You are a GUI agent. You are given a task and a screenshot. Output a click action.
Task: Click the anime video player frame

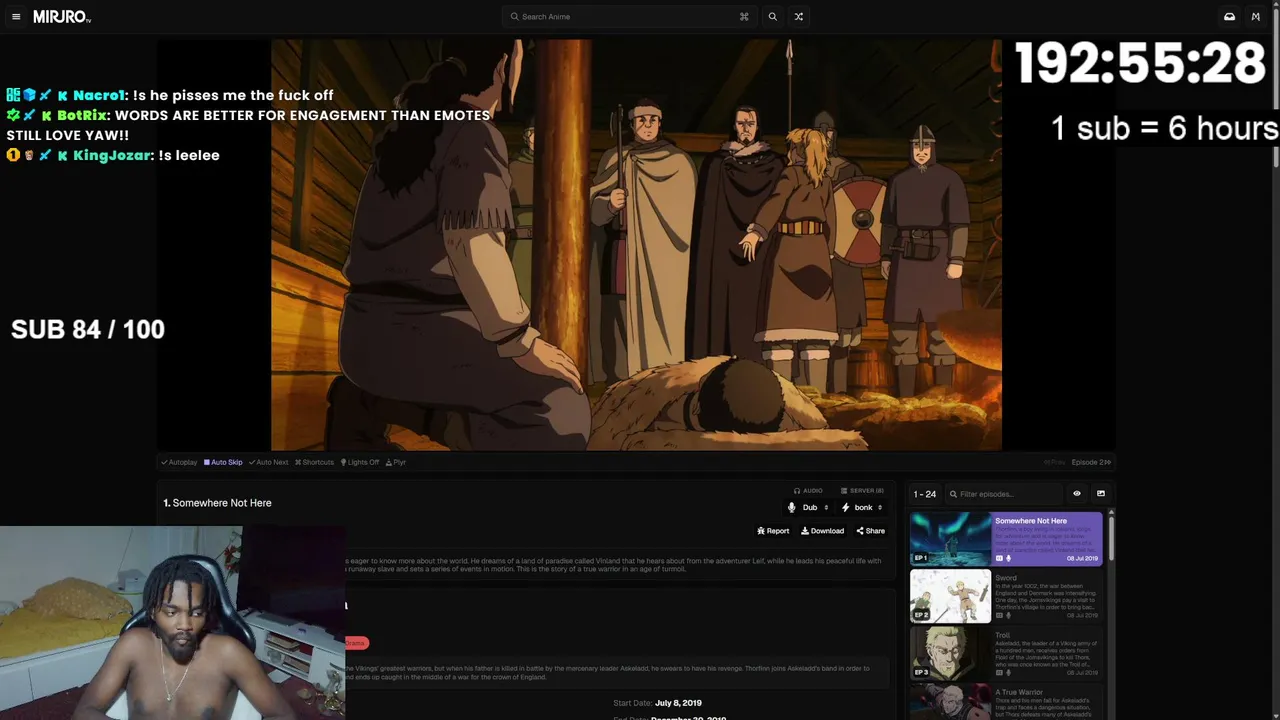tap(636, 245)
